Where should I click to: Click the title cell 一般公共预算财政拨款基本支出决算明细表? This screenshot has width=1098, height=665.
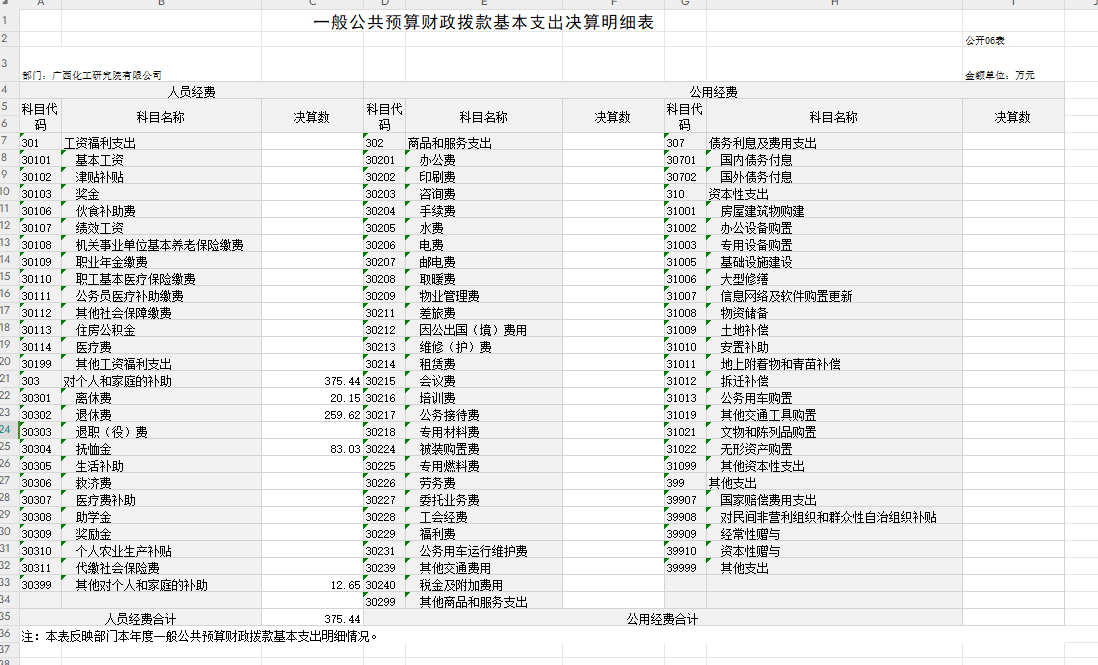click(484, 22)
